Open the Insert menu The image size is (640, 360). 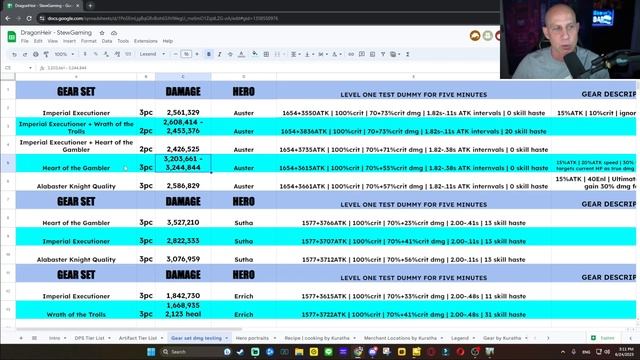click(x=69, y=41)
